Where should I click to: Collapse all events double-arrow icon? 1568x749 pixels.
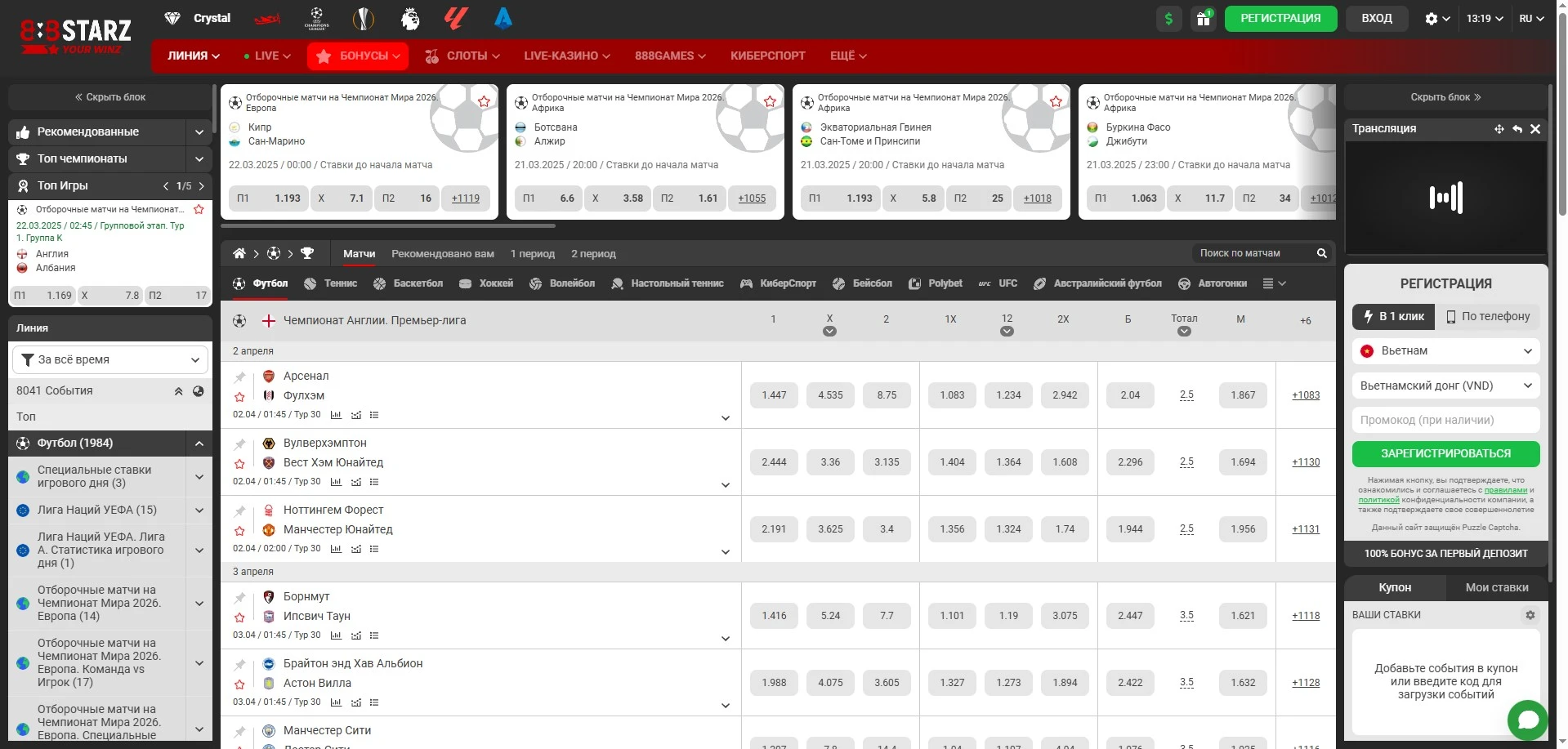[178, 391]
